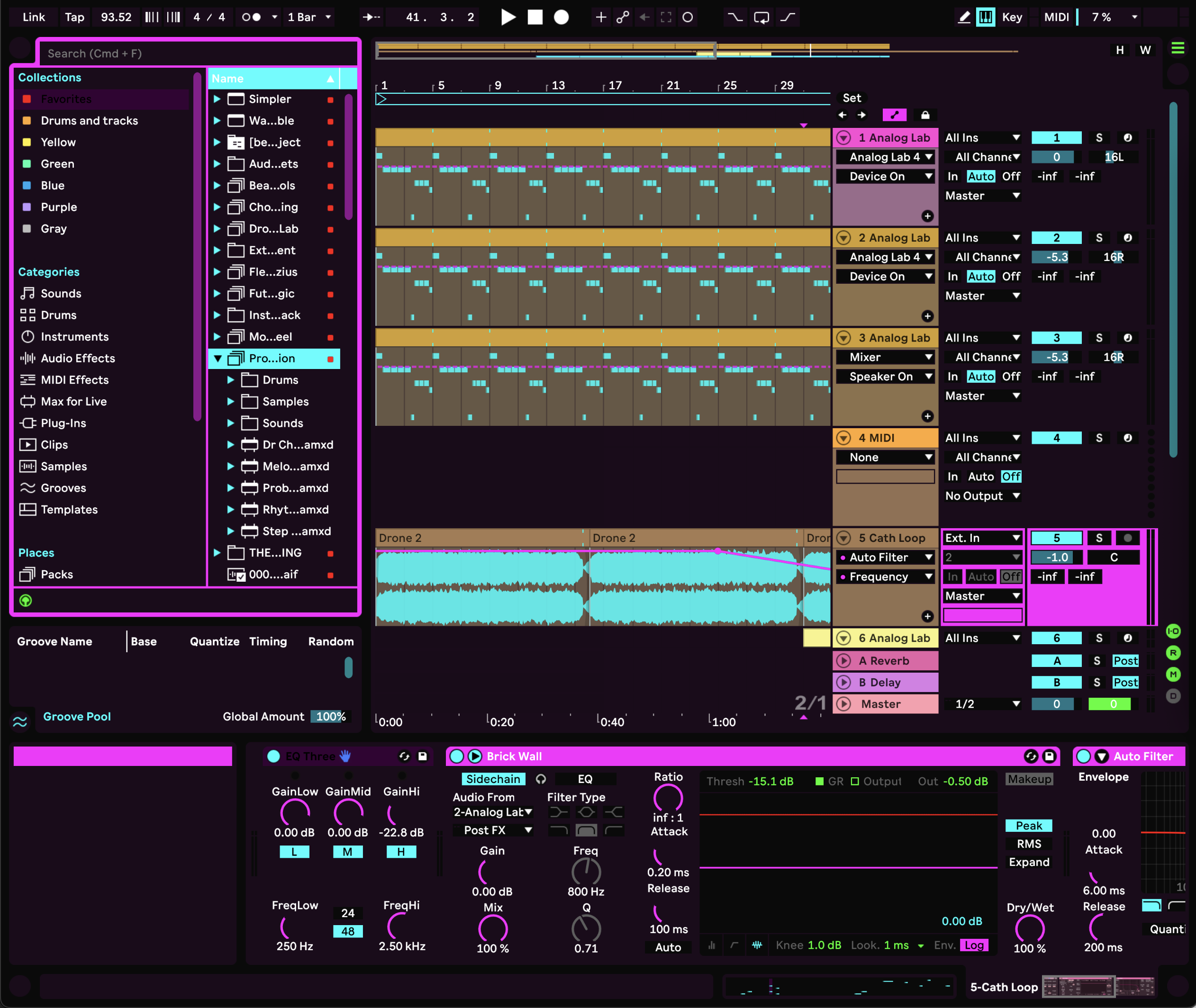Open the Groove Pool wave icon
Viewport: 1196px width, 1008px height.
[20, 722]
